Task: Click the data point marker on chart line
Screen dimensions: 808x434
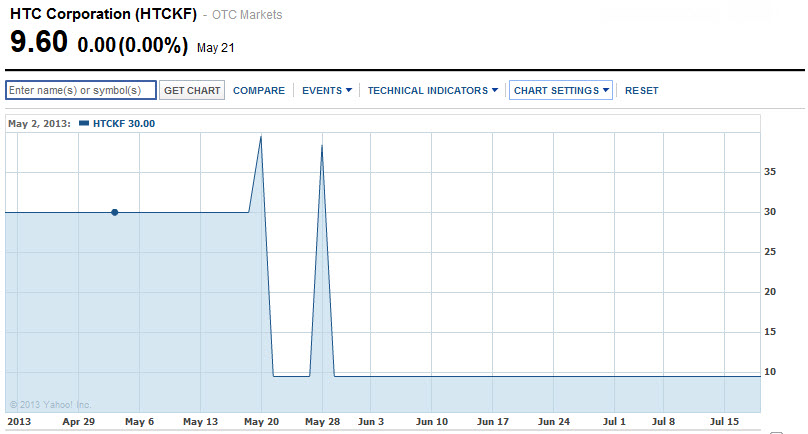Action: (115, 212)
